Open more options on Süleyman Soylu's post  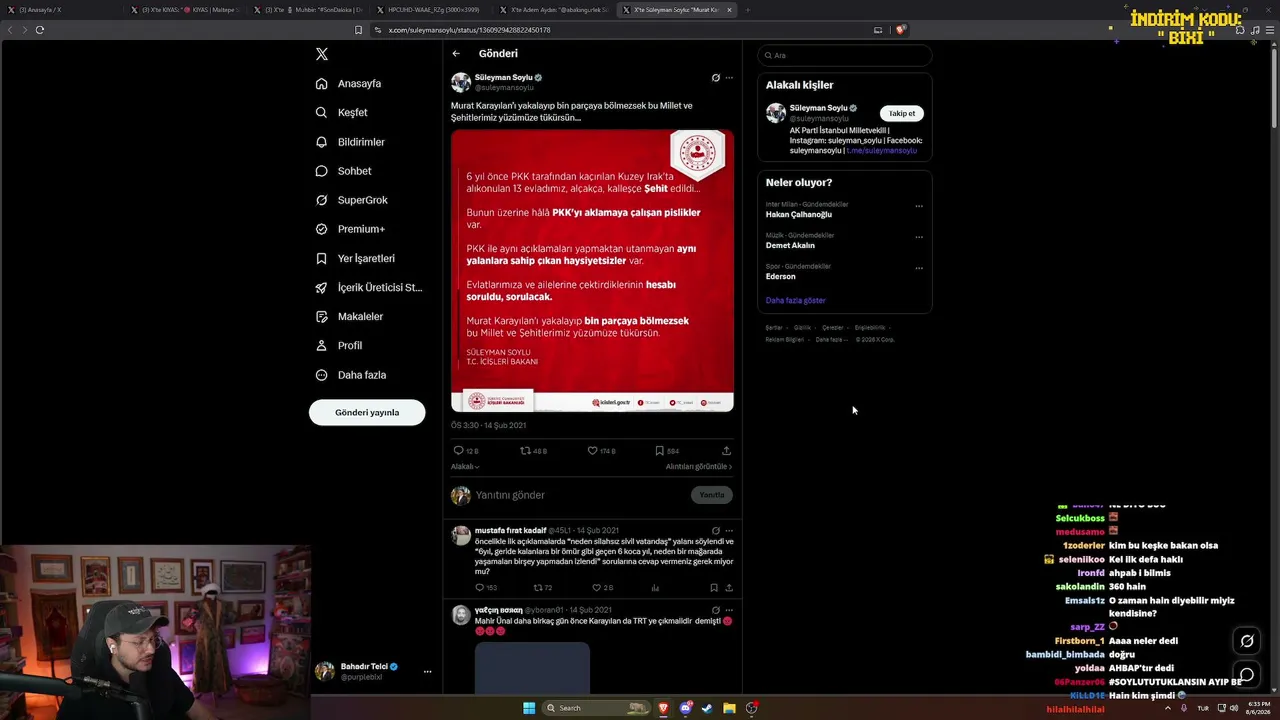click(729, 78)
